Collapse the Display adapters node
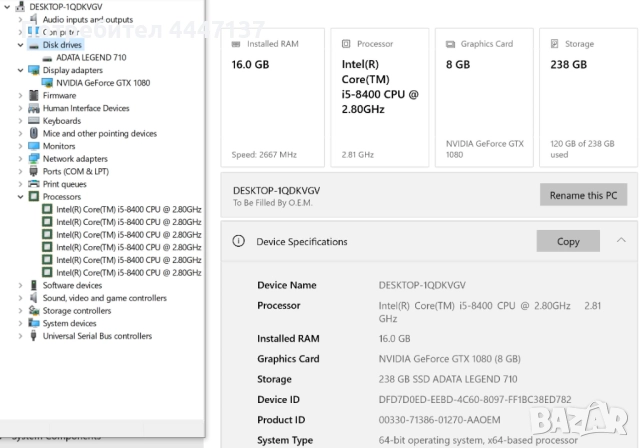Screen dimensions: 640x448 tap(21, 70)
